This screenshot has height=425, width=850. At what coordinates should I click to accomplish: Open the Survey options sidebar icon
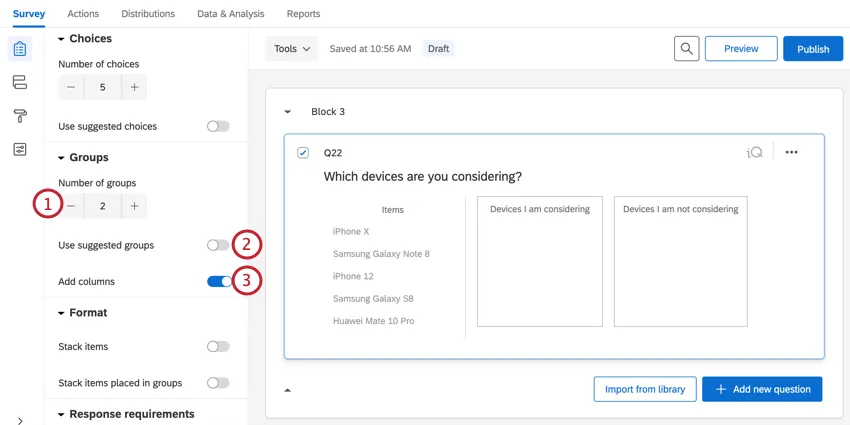point(19,149)
